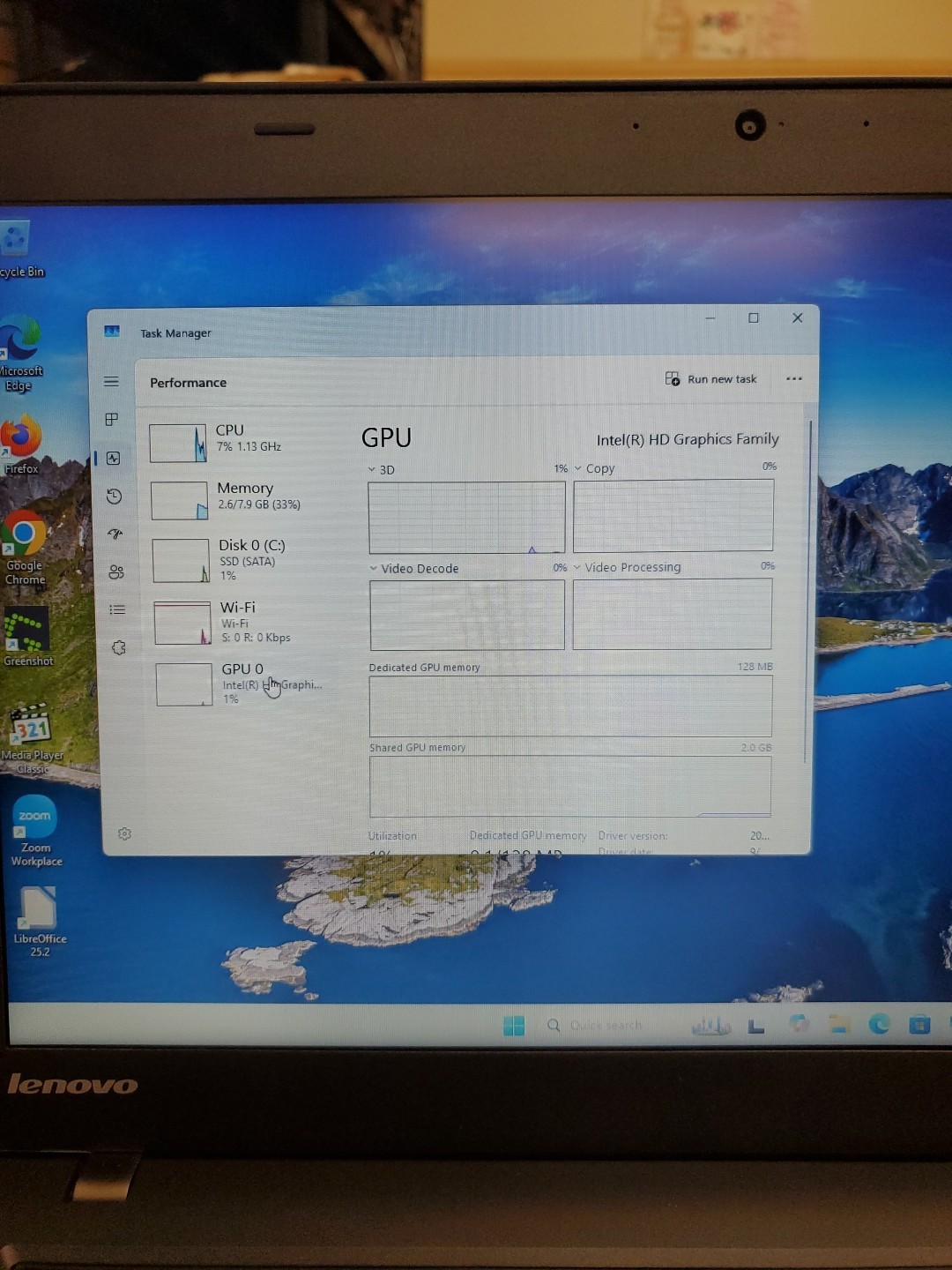The width and height of the screenshot is (952, 1270).
Task: Select the Google Chrome desktop shortcut
Action: click(25, 549)
